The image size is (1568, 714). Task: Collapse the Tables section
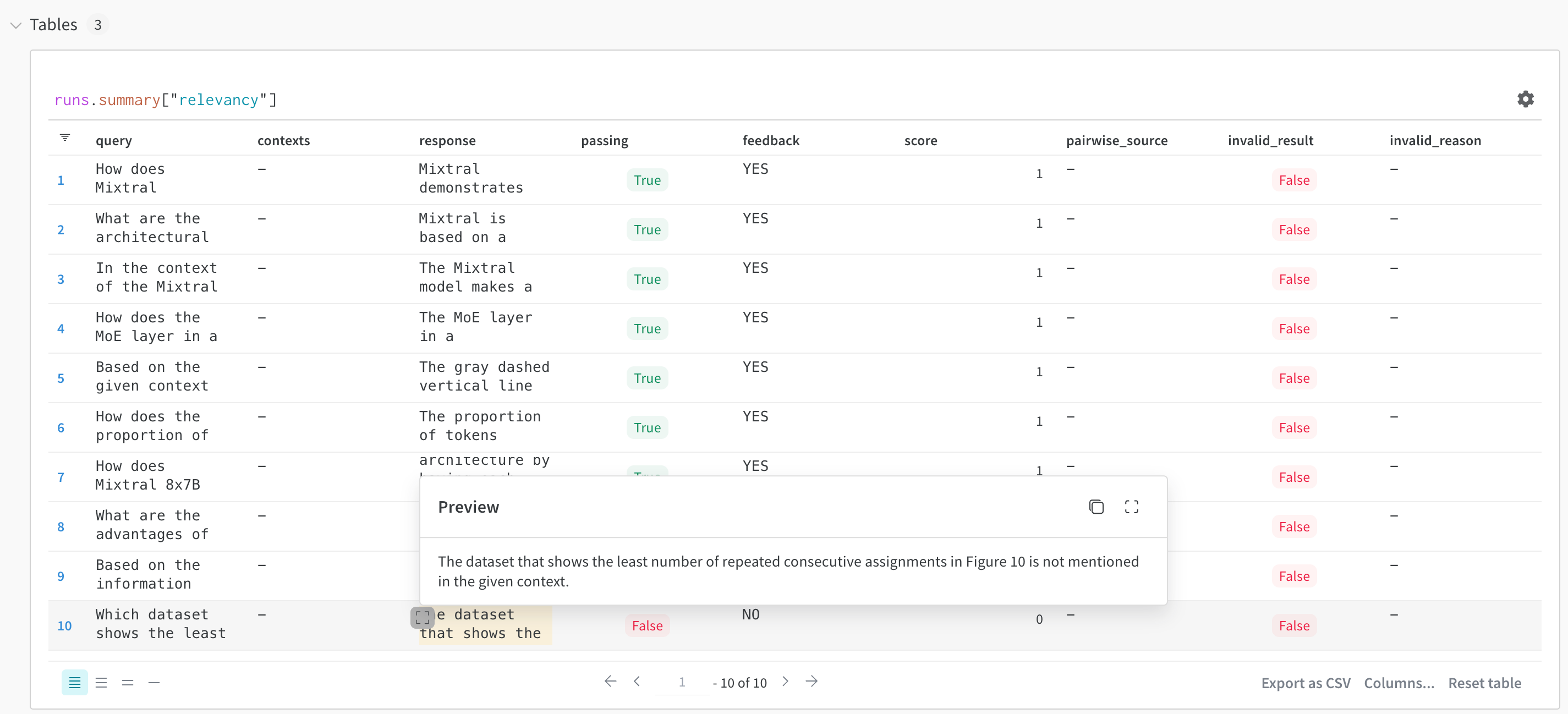point(17,25)
